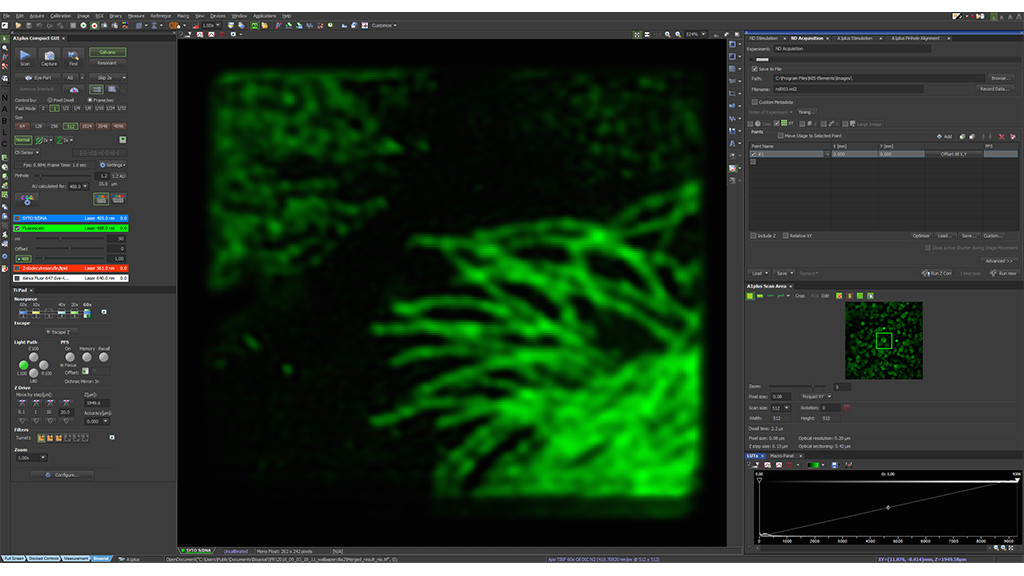Click the Advanced >> button
The height and width of the screenshot is (576, 1024).
[x=999, y=261]
